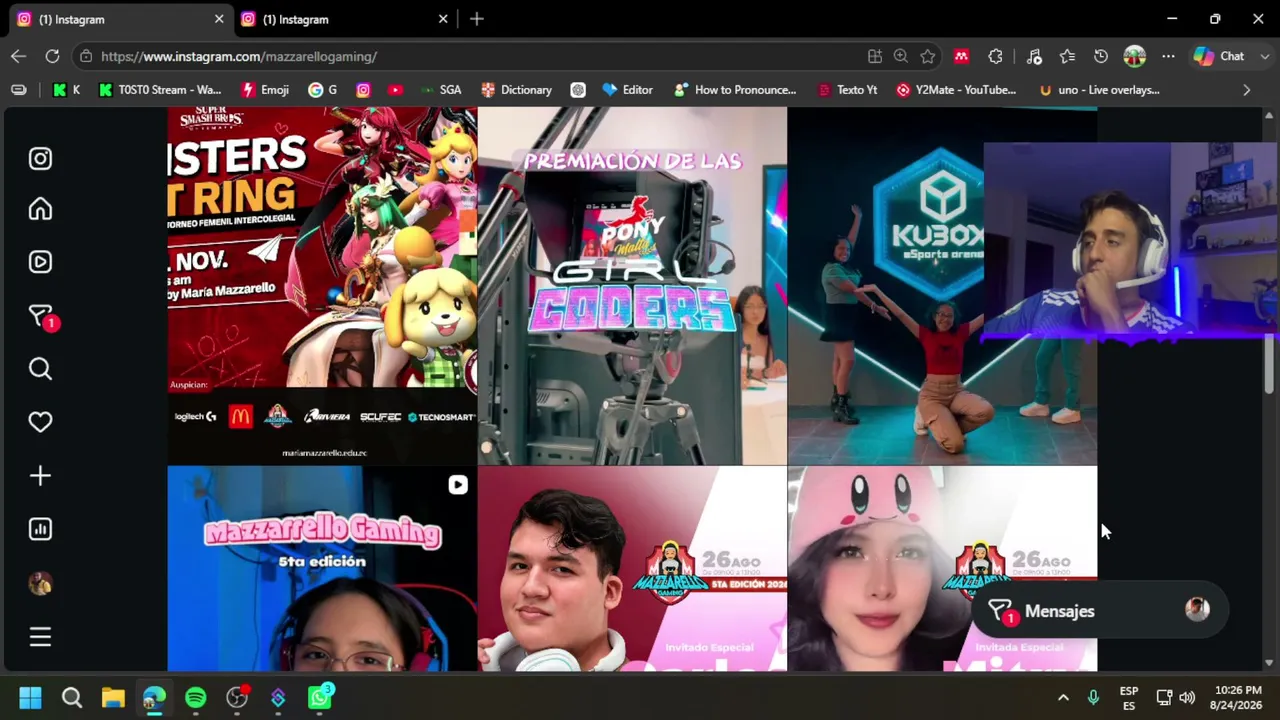
Task: Click the Create plus icon in sidebar
Action: tap(40, 476)
